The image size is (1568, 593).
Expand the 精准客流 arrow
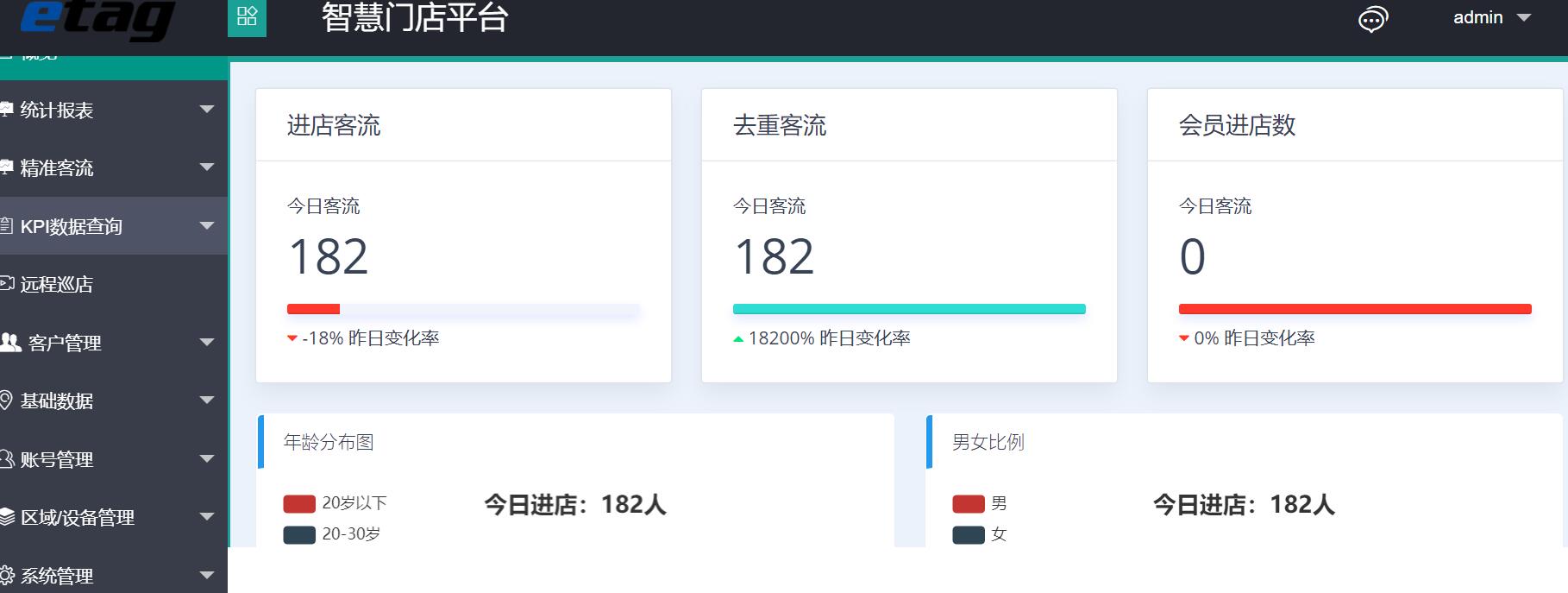click(x=206, y=167)
